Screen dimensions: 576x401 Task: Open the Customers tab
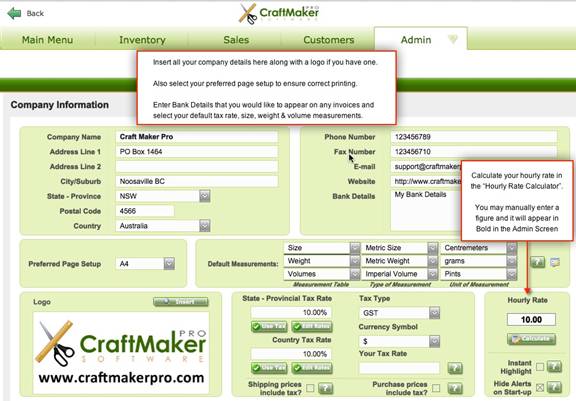[329, 40]
